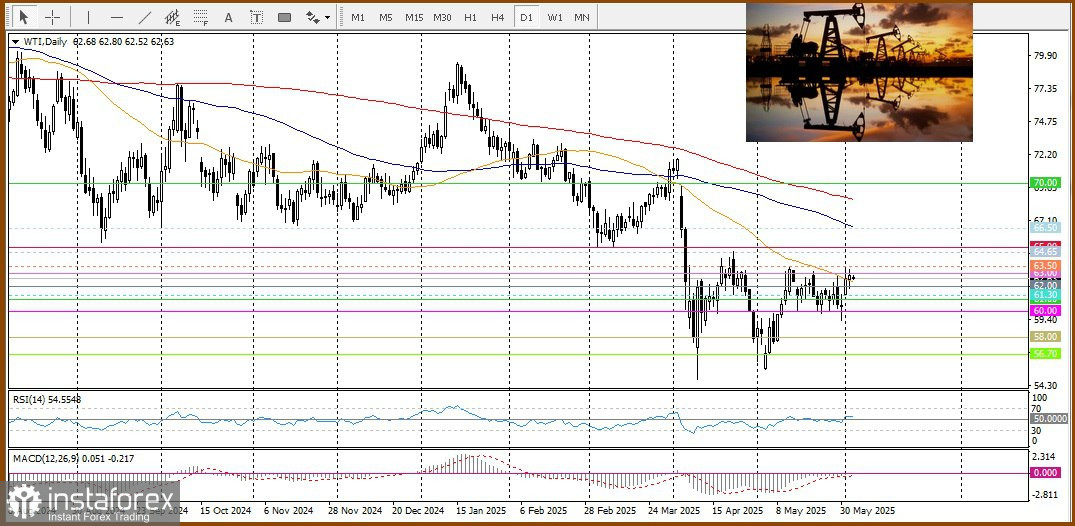This screenshot has height=526, width=1075.
Task: Switch to H1 timeframe
Action: pyautogui.click(x=470, y=17)
